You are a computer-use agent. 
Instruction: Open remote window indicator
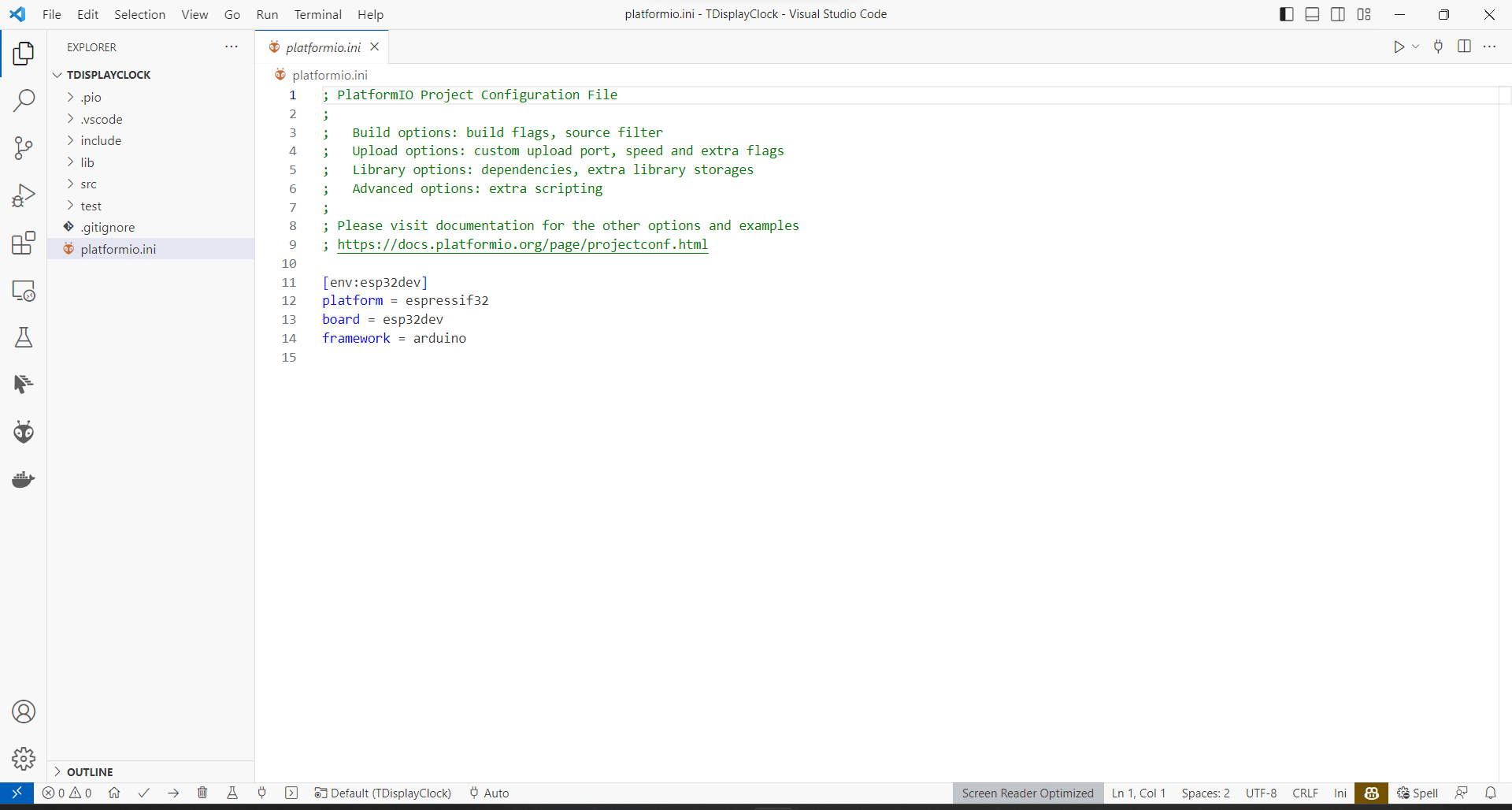tap(17, 793)
